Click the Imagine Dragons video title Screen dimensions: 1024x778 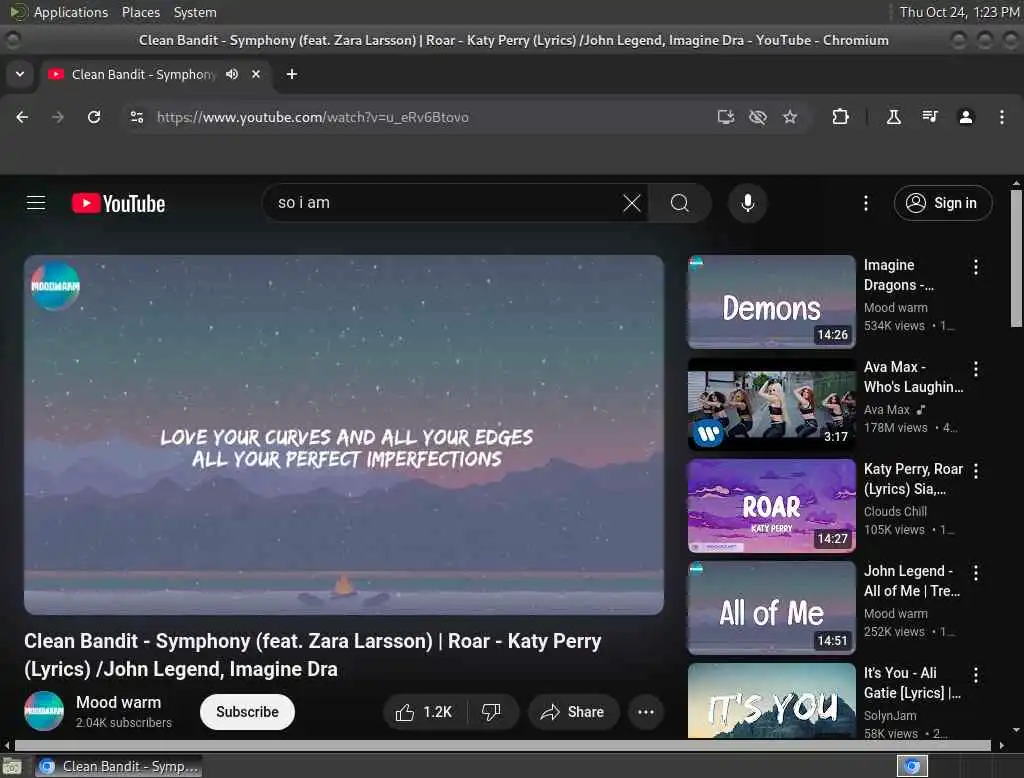coord(899,275)
